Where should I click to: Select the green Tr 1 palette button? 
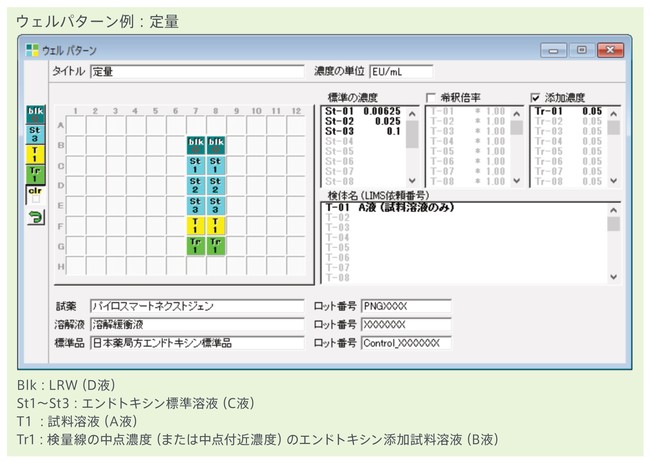point(35,174)
